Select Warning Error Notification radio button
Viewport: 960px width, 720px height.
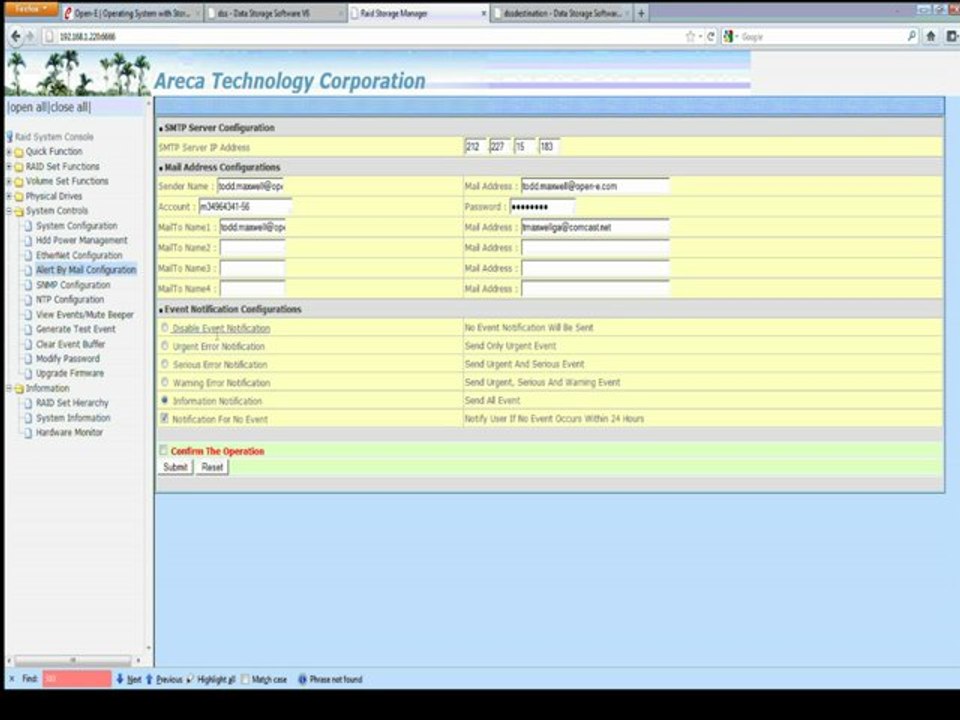pos(165,382)
